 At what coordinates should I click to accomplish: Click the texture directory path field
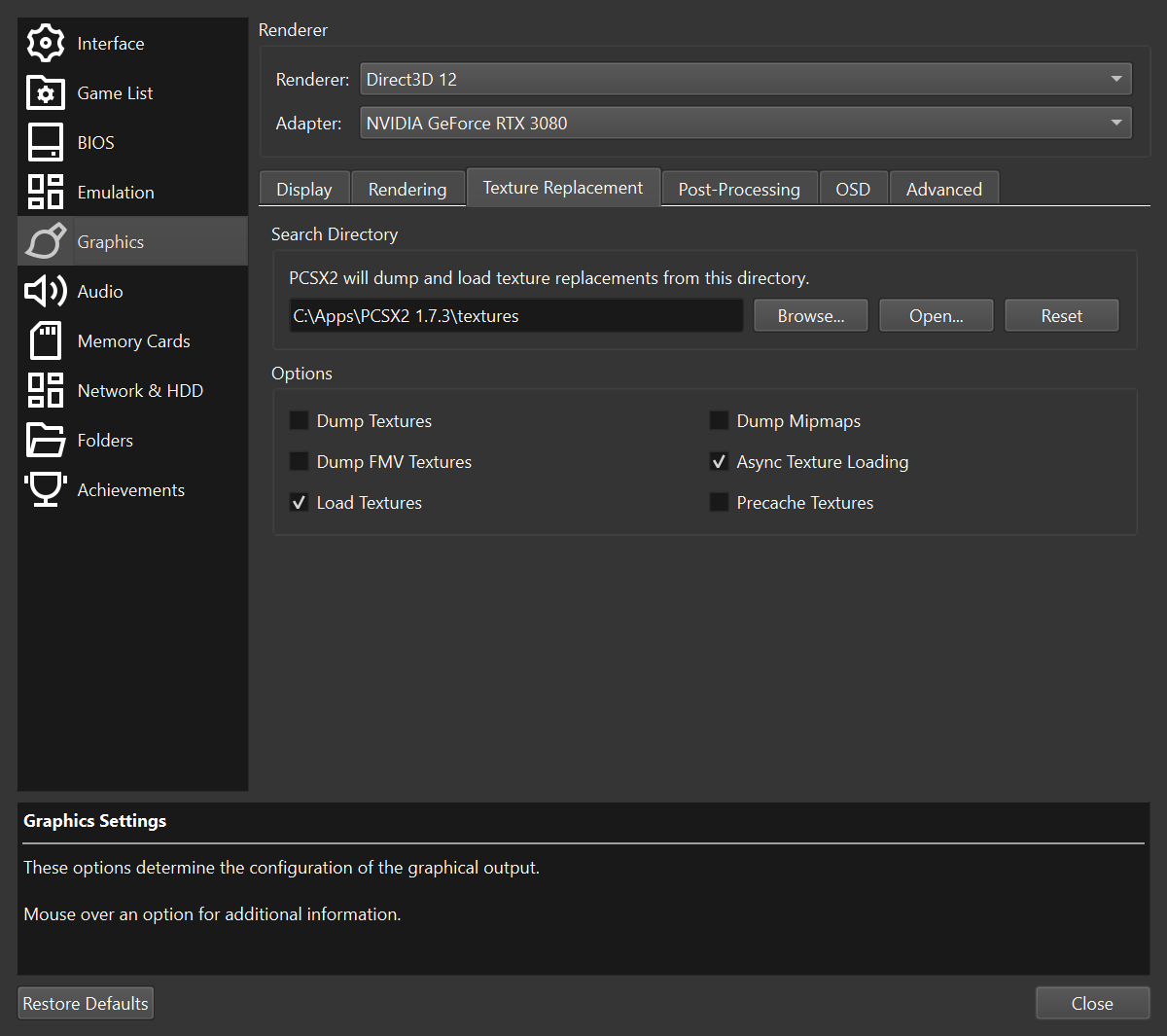(516, 315)
